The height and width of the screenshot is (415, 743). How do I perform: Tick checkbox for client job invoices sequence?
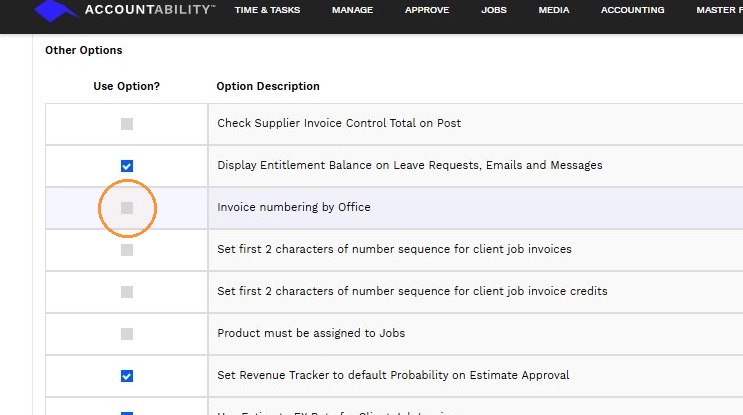tap(127, 250)
